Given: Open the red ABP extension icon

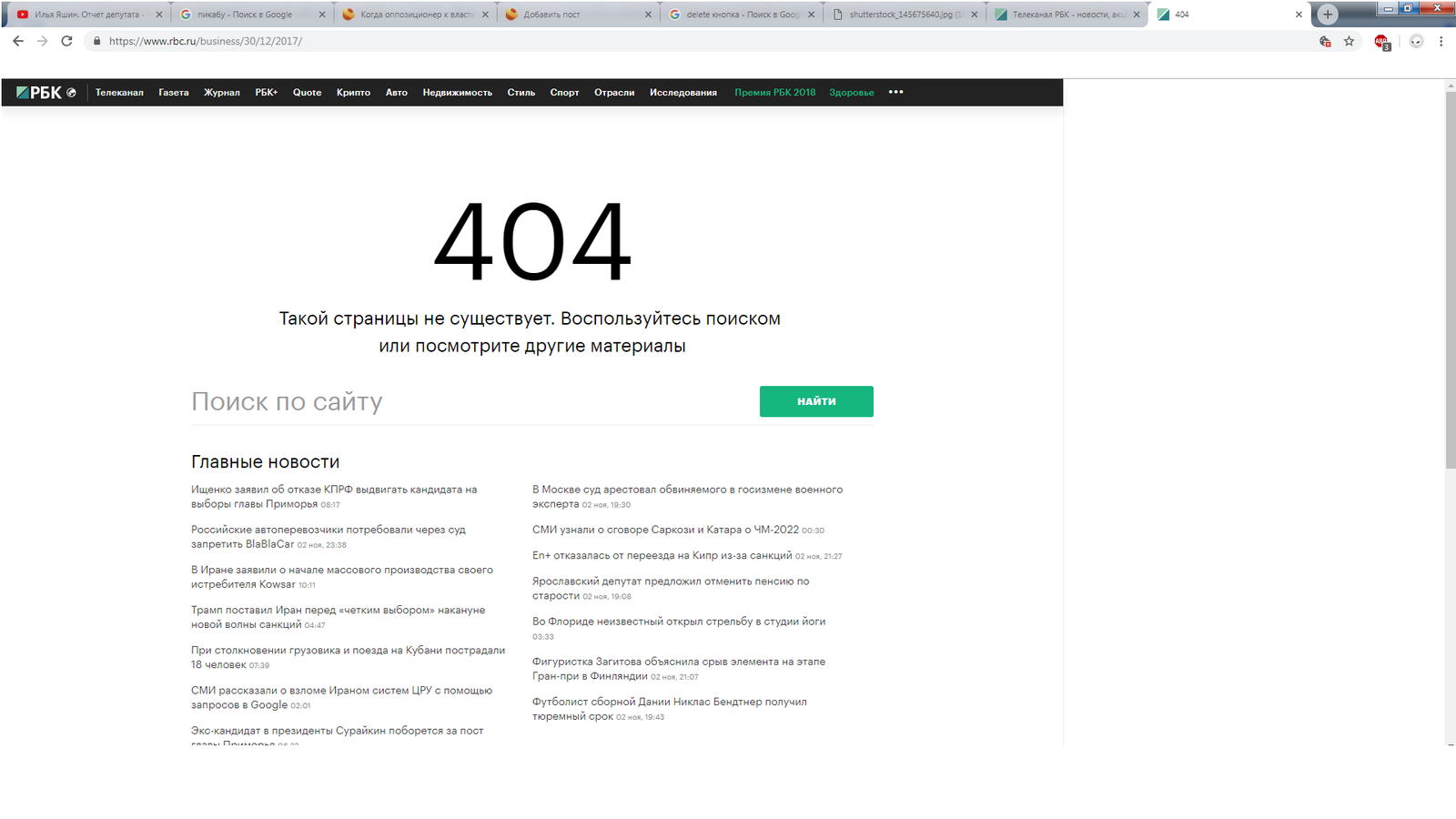Looking at the screenshot, I should (1381, 42).
